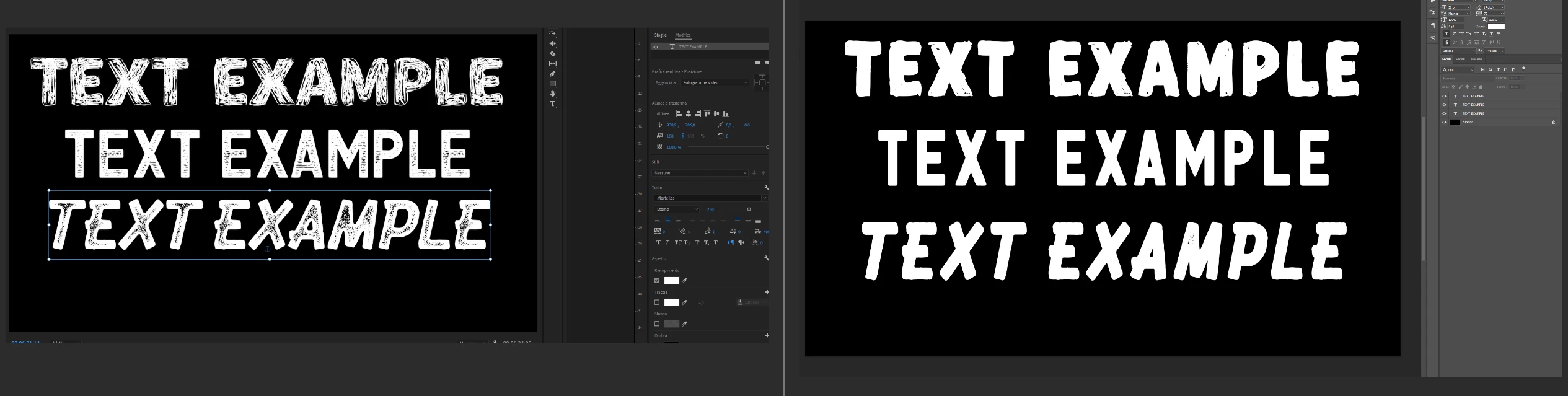Switch to the Livelli tab in Photoshop
1568x396 pixels.
(x=1447, y=59)
